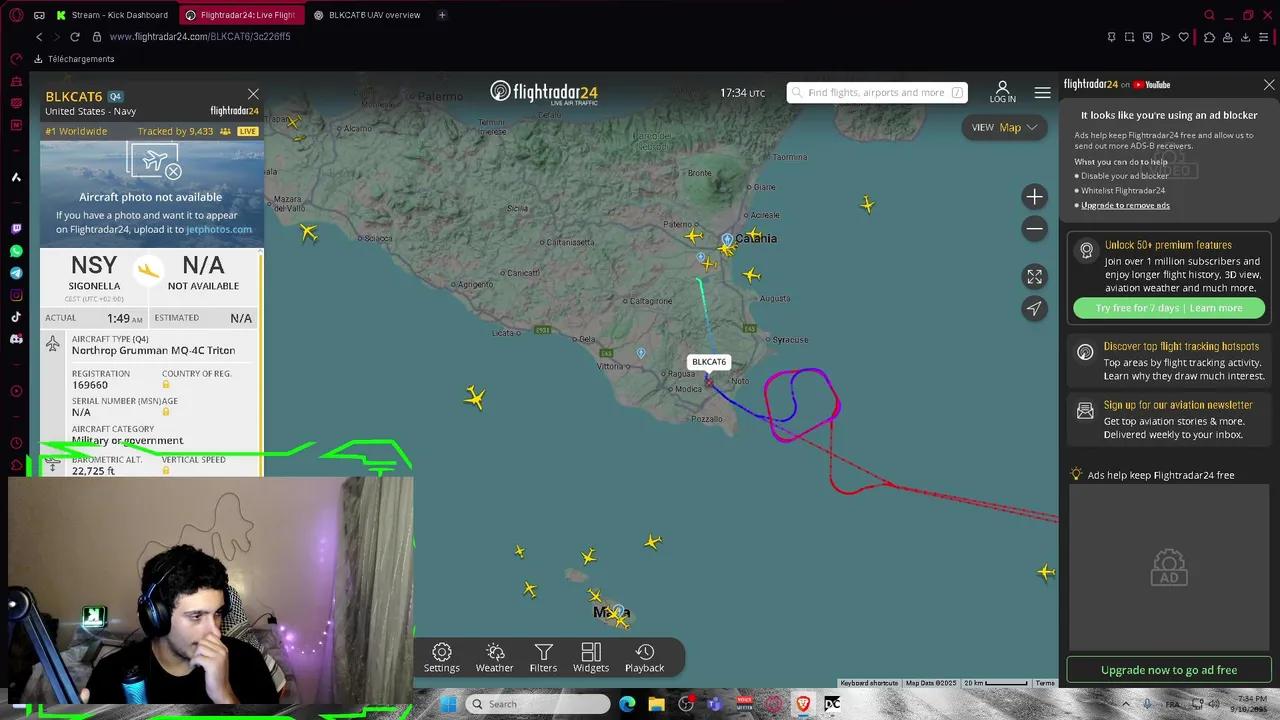Open the Flightradar24 hamburger menu
This screenshot has width=1280, height=720.
click(x=1042, y=92)
